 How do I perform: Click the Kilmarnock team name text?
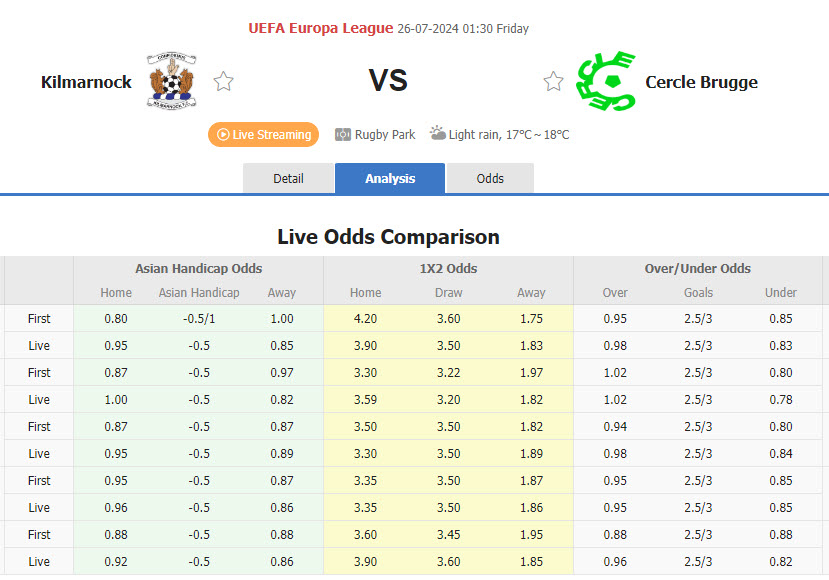(85, 82)
